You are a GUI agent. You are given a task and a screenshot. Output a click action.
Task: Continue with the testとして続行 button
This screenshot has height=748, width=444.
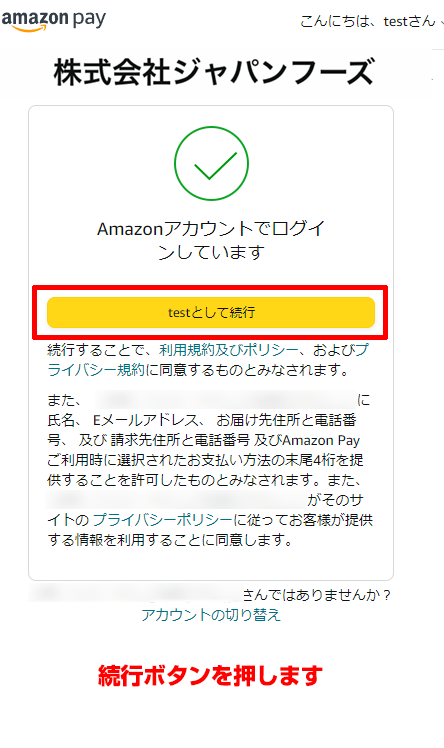click(x=211, y=312)
